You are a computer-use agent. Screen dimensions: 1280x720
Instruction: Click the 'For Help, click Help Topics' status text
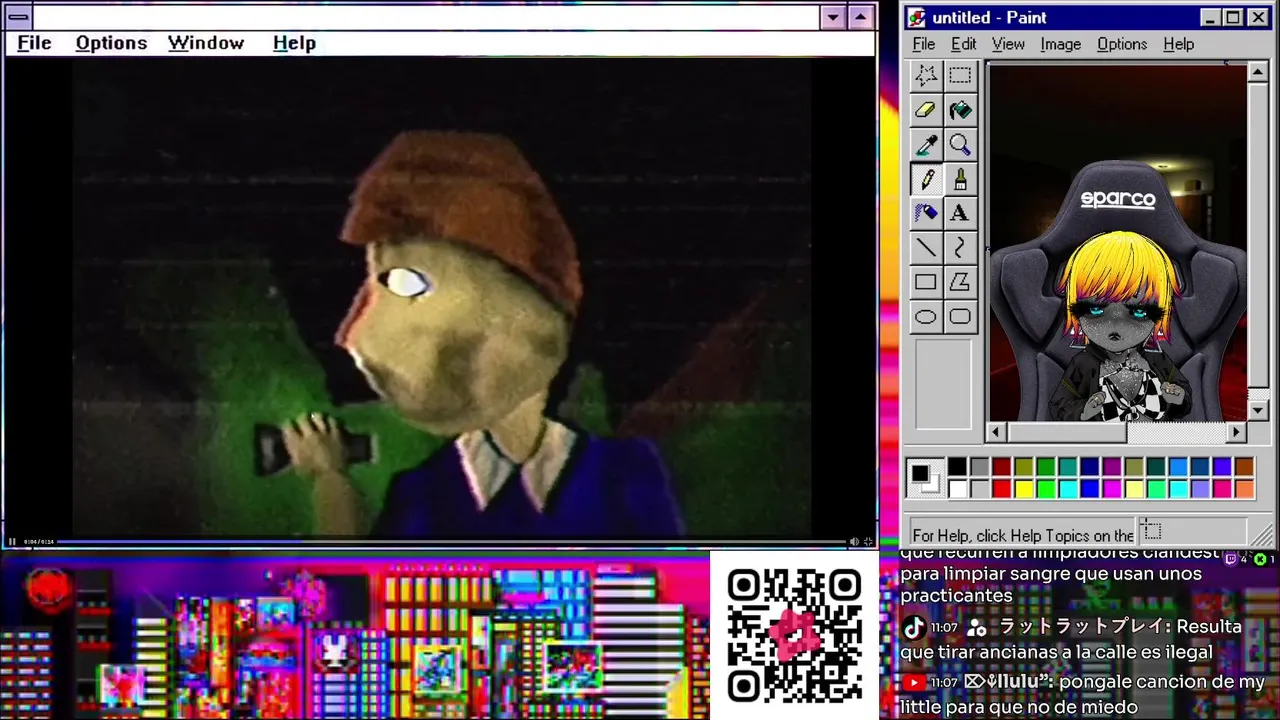pyautogui.click(x=1023, y=535)
